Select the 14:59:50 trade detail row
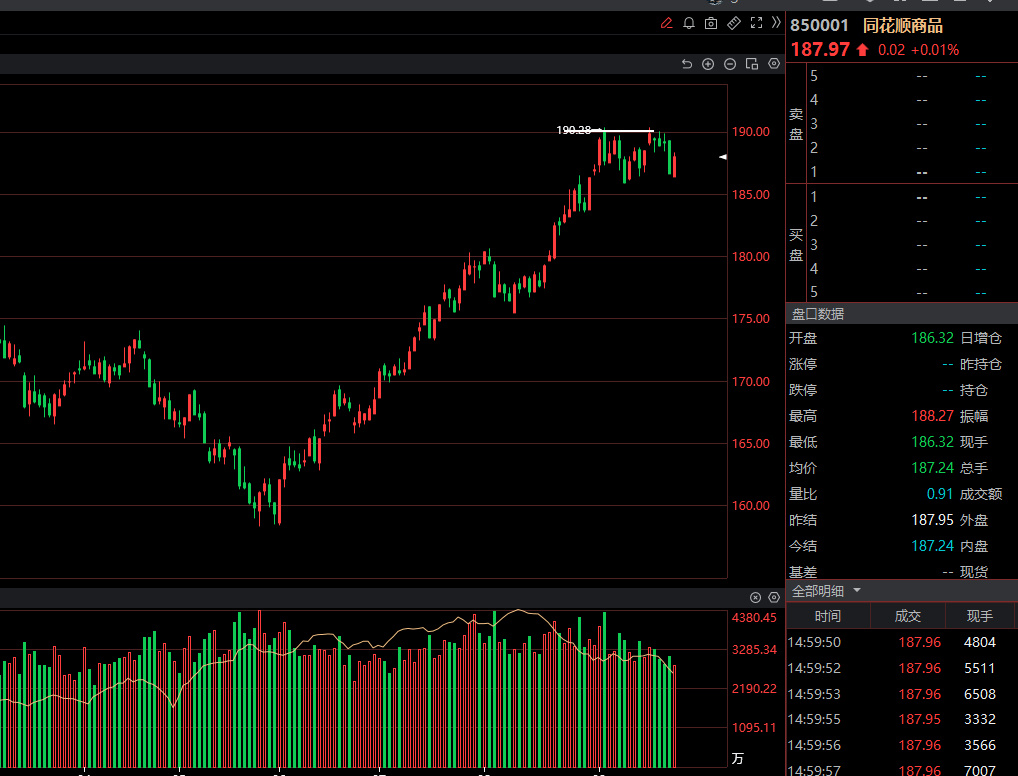Image resolution: width=1018 pixels, height=776 pixels. tap(902, 642)
